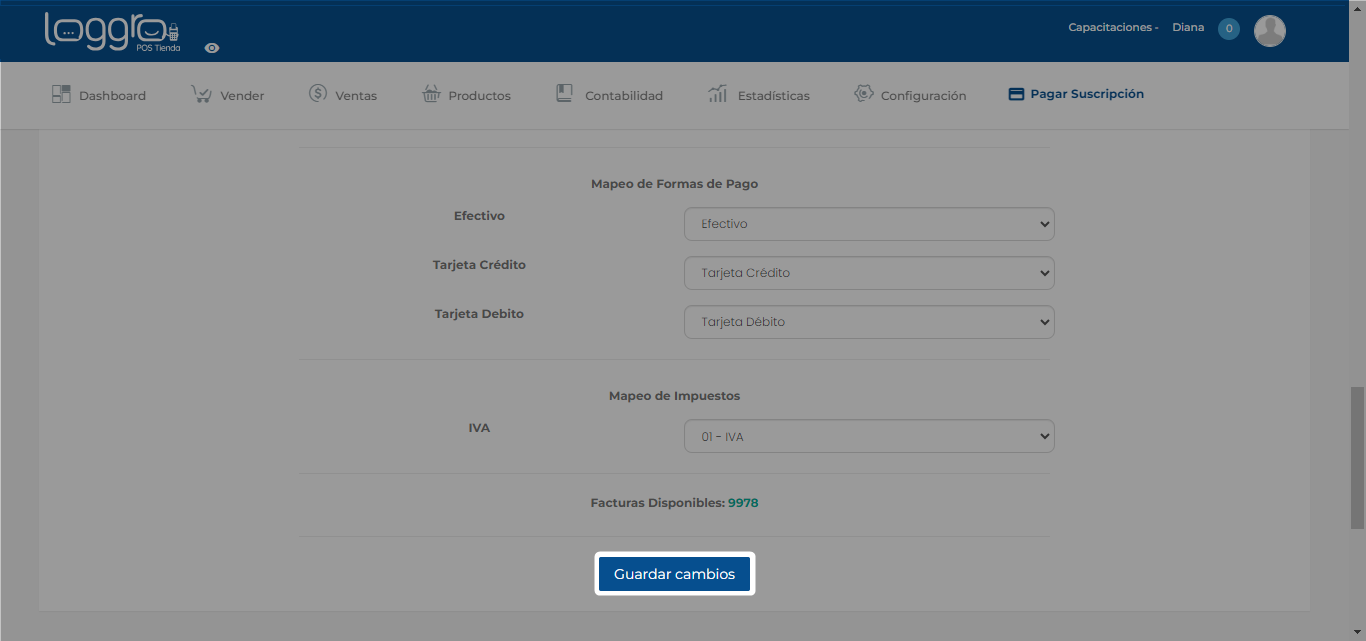
Task: Open the Tarjeta Débito mapping dropdown
Action: [869, 322]
